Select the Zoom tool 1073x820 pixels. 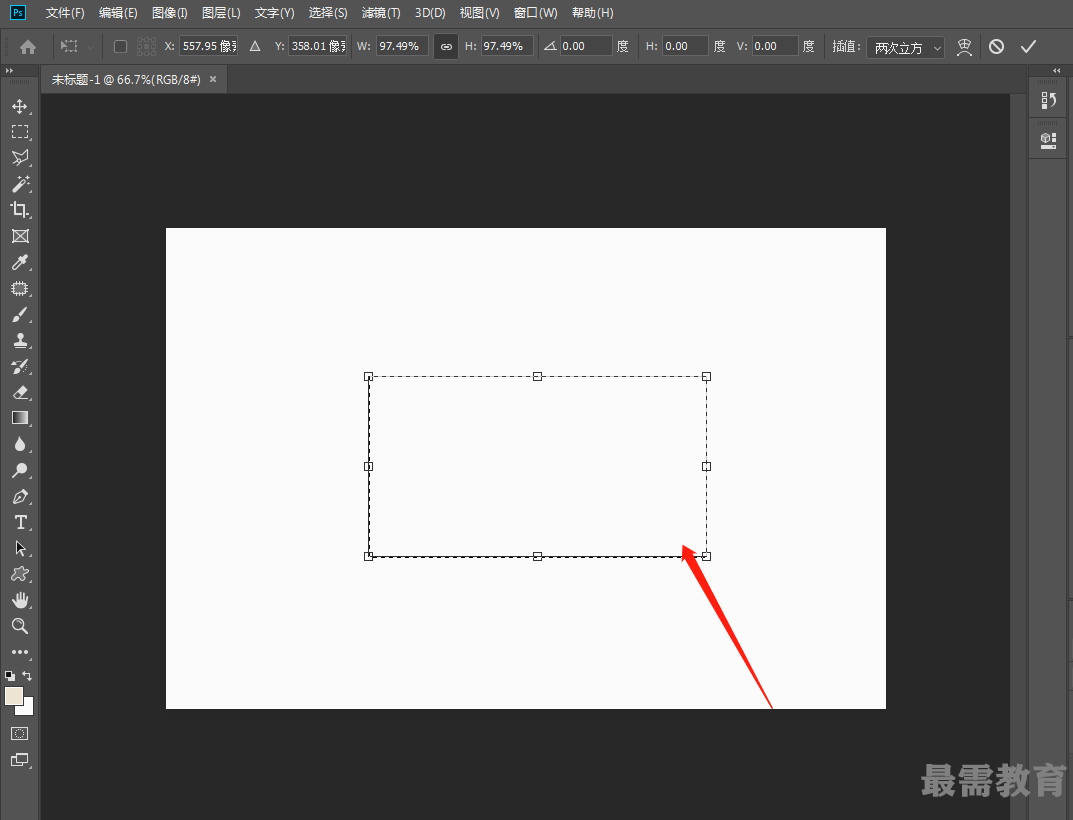coord(20,626)
